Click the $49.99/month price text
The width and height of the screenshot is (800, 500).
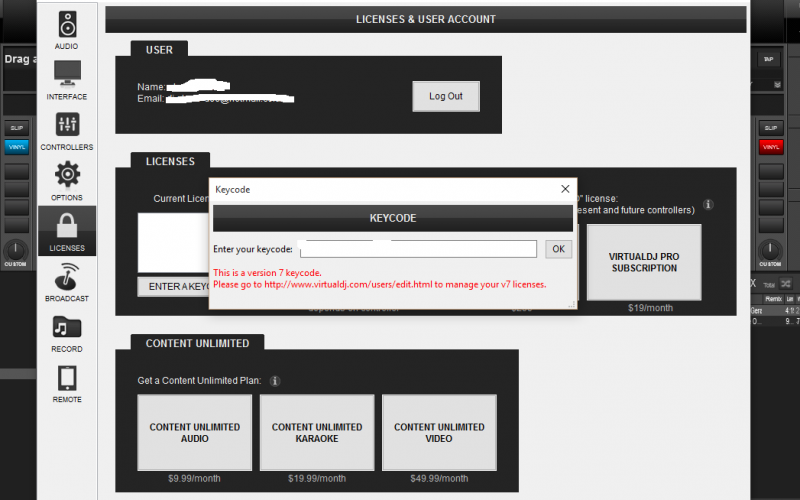click(439, 479)
